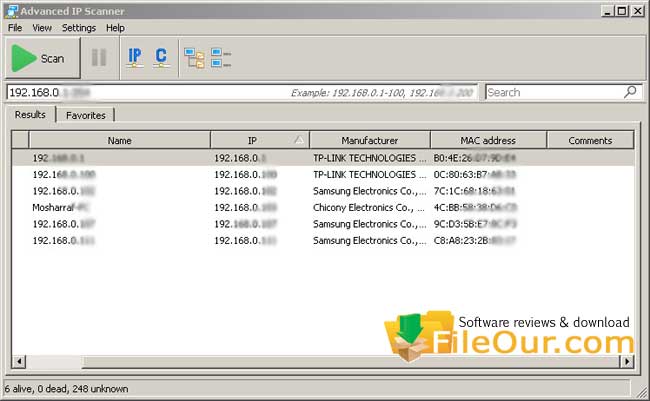Close the Advanced IP Scanner window
Image resolution: width=650 pixels, height=401 pixels.
click(x=637, y=11)
